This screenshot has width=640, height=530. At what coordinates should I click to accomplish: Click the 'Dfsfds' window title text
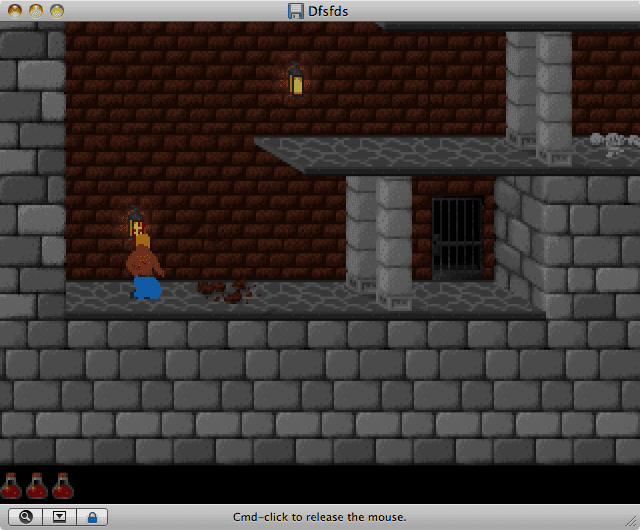(x=328, y=11)
